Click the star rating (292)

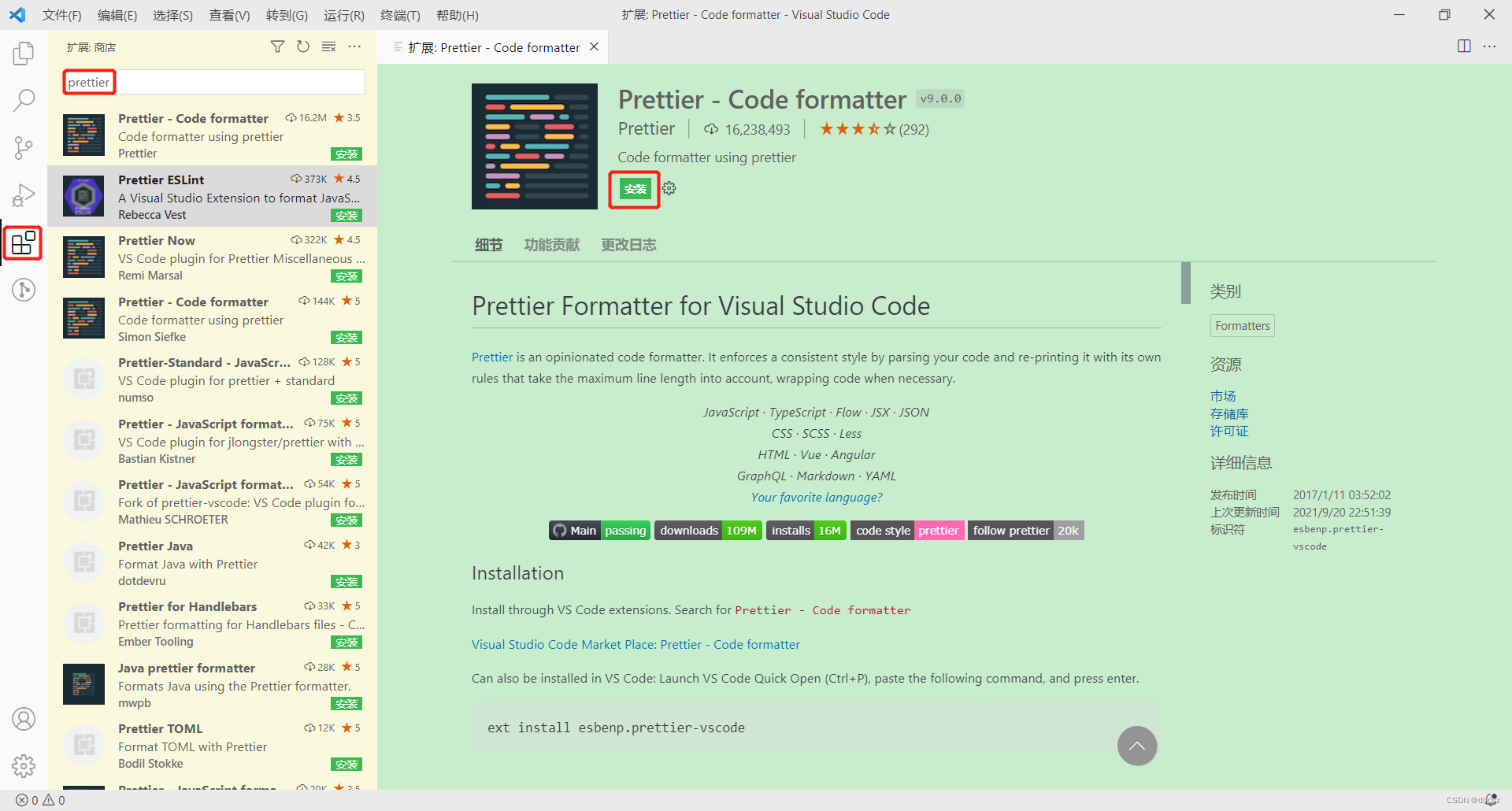coord(874,129)
